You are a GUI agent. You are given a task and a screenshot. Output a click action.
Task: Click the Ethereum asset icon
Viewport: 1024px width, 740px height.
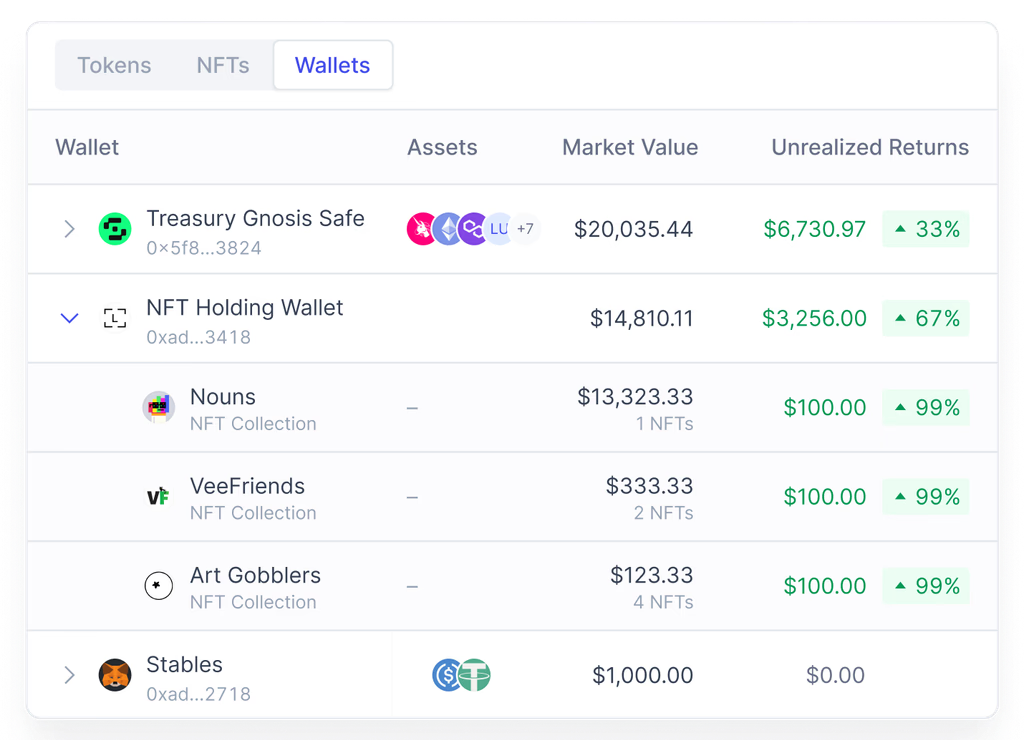click(x=447, y=228)
